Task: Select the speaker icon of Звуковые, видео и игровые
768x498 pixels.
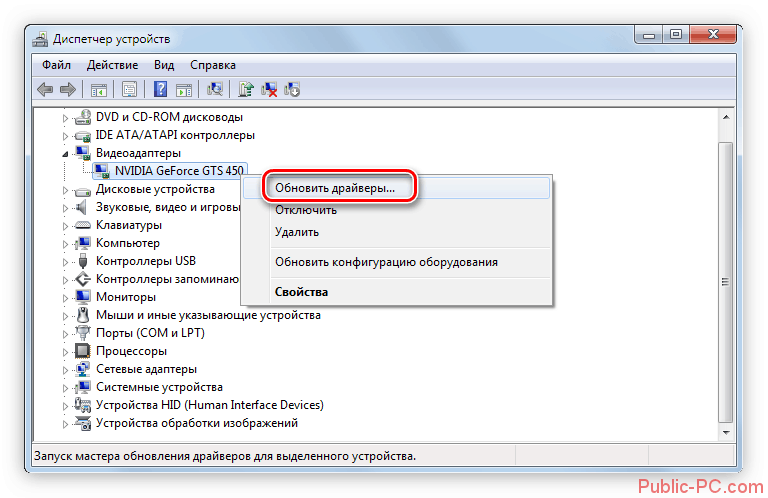Action: (x=82, y=207)
